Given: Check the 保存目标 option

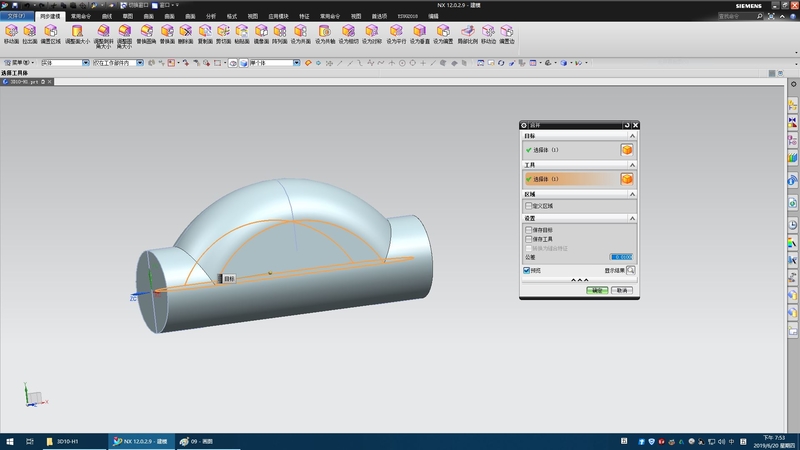Looking at the screenshot, I should pyautogui.click(x=528, y=230).
